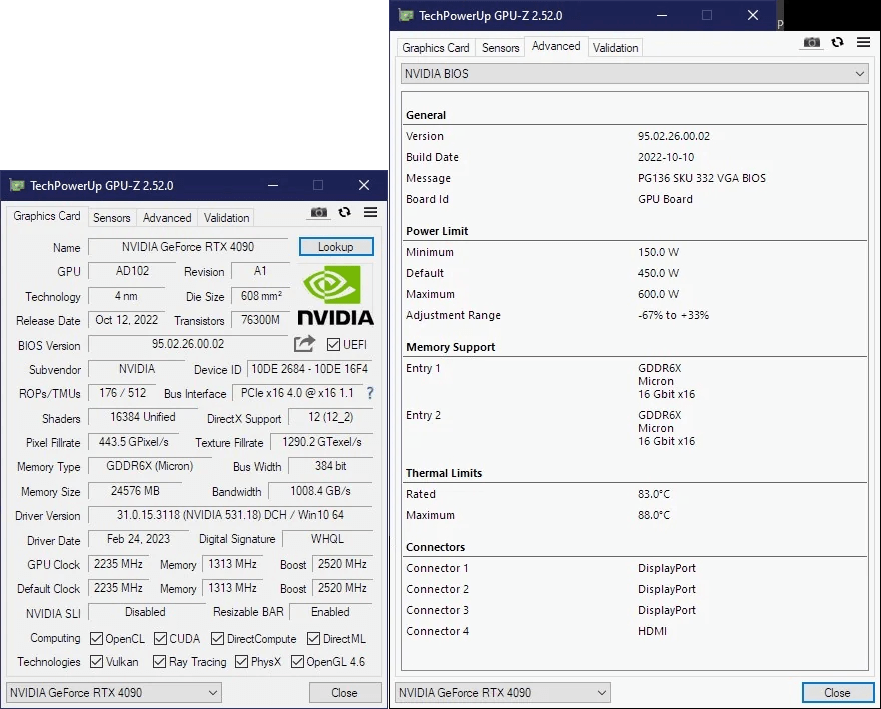Click Driver Version field
The height and width of the screenshot is (709, 881).
pyautogui.click(x=230, y=515)
